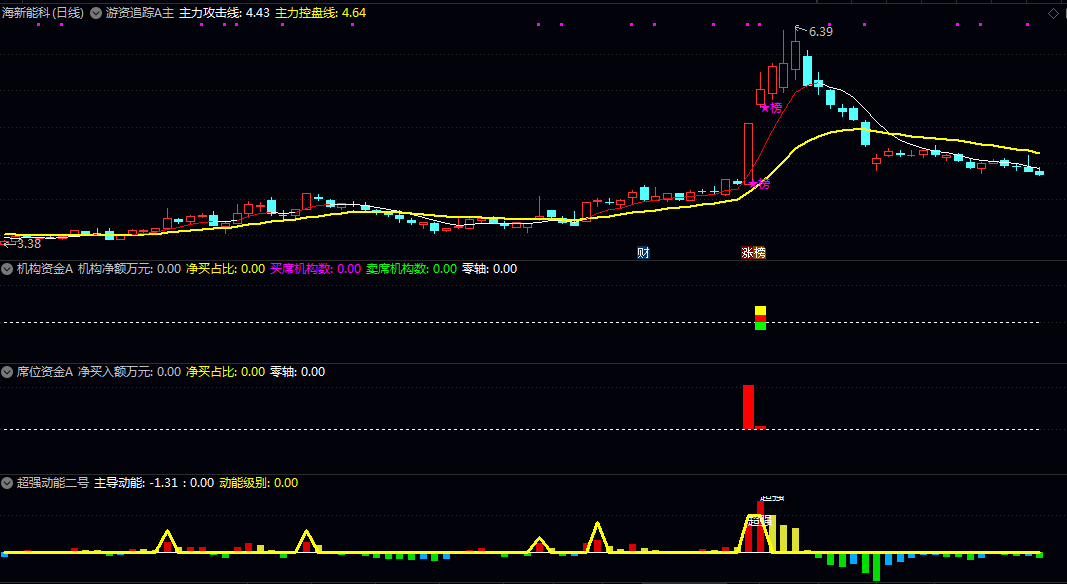The width and height of the screenshot is (1067, 584).
Task: Click the 净买入额万元: 0.00 label
Action: [129, 372]
